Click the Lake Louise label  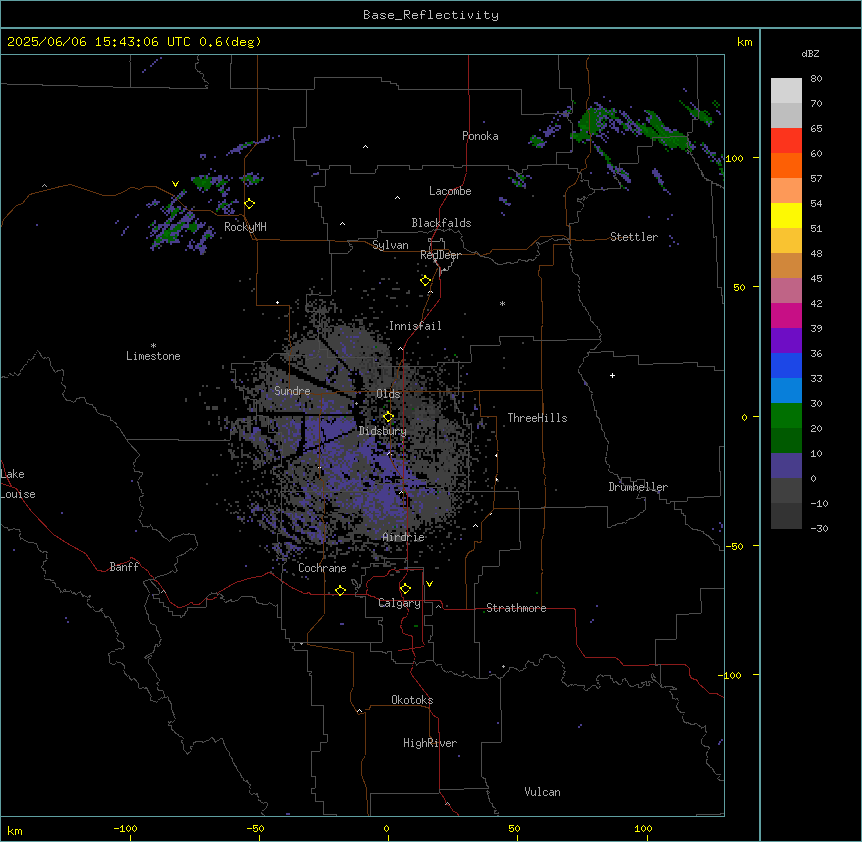[x=16, y=484]
